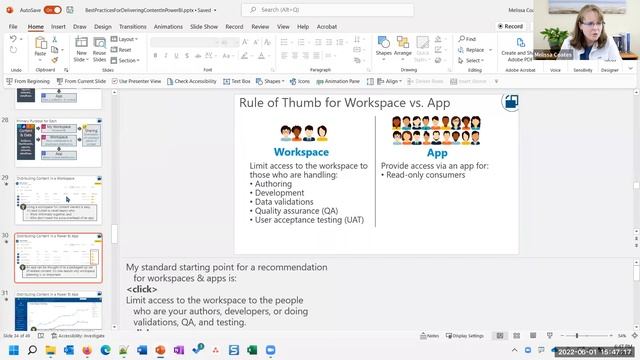Click the Clear All Formatting icon
Image resolution: width=640 pixels, height=360 pixels.
pos(267,42)
